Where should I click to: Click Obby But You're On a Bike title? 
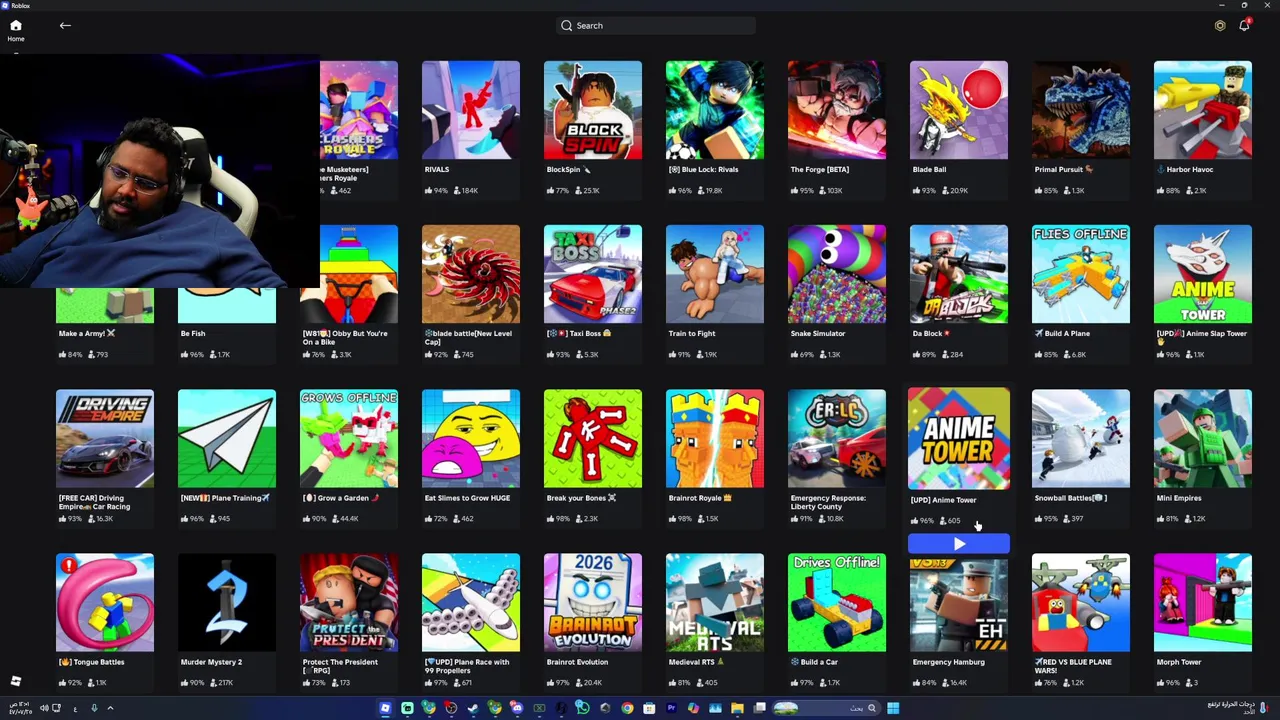tap(345, 338)
